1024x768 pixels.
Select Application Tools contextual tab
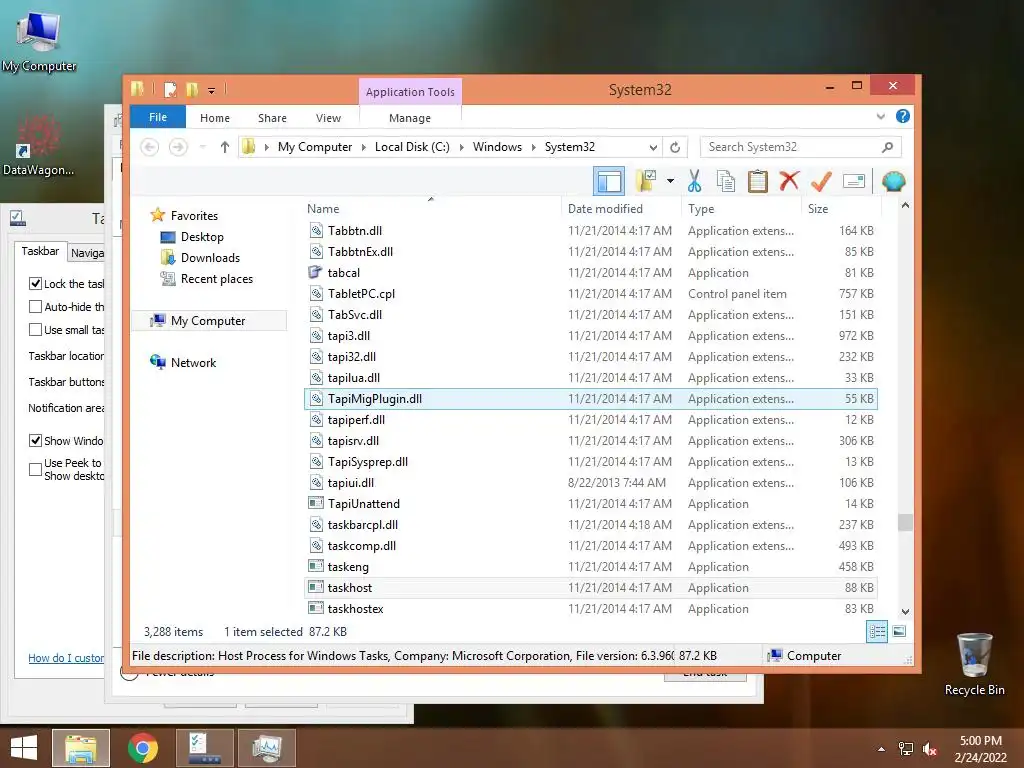(410, 91)
